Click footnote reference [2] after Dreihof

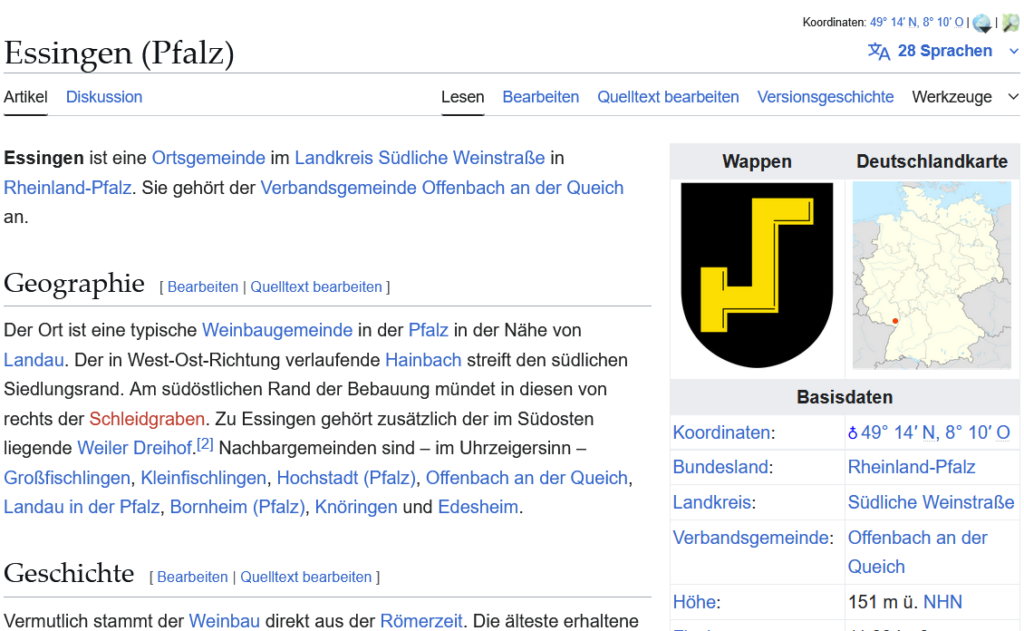tap(205, 444)
